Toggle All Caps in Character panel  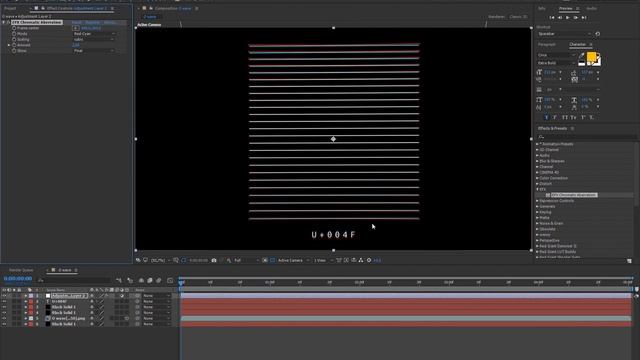click(x=565, y=118)
